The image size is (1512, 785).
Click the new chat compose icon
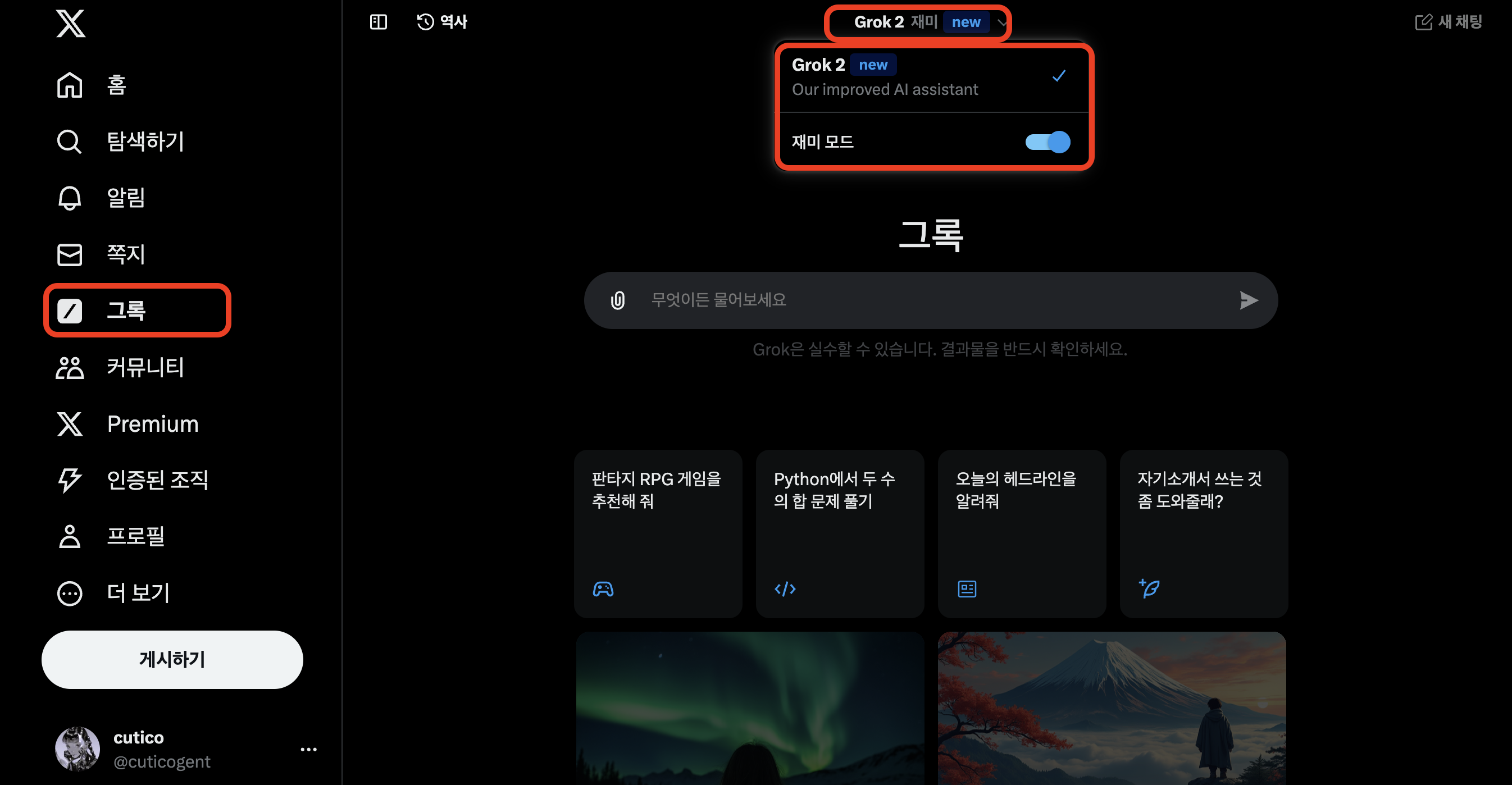(1423, 22)
